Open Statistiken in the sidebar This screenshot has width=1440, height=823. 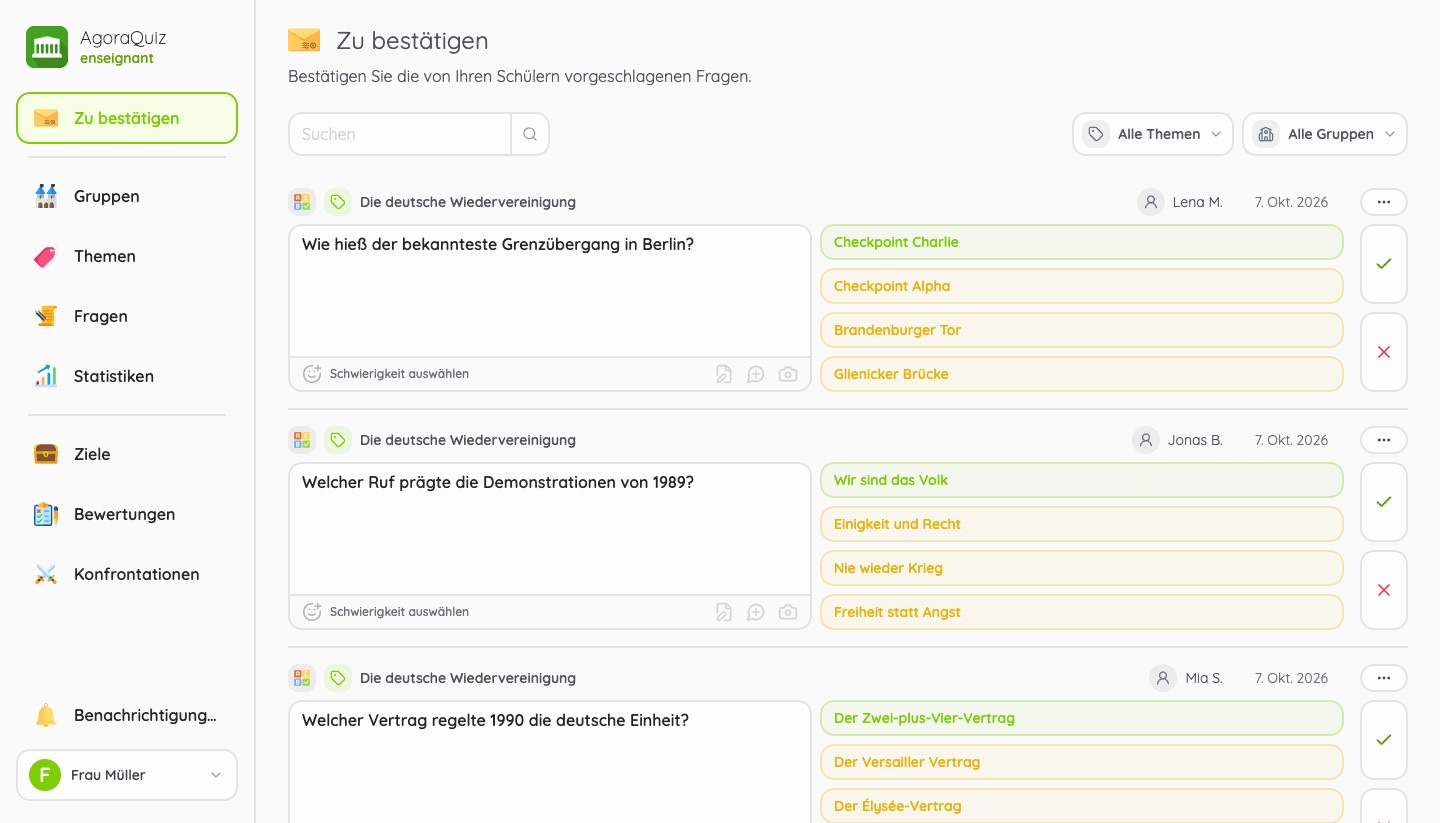pyautogui.click(x=127, y=376)
